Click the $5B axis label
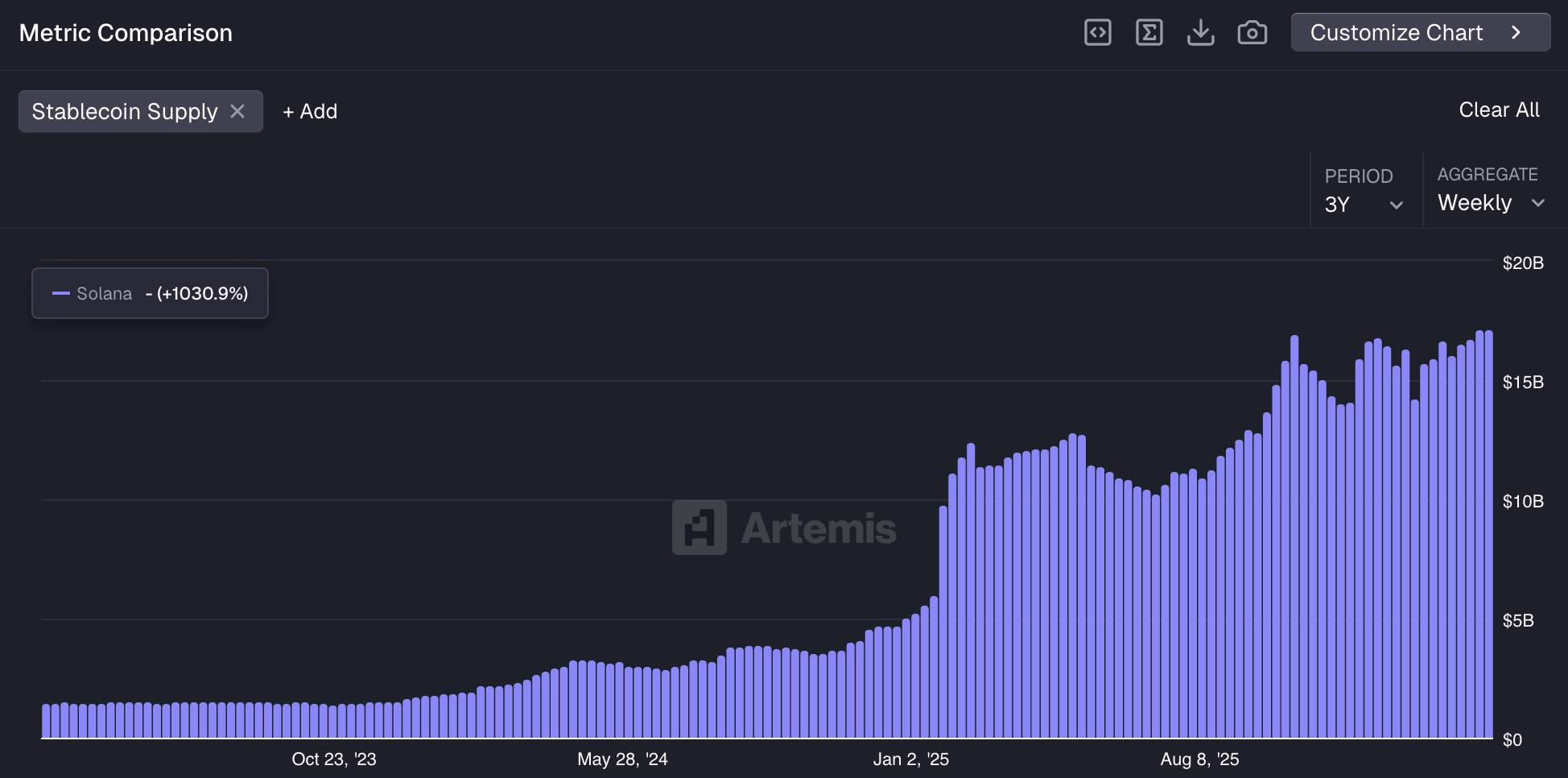Viewport: 1568px width, 778px height. click(1518, 620)
